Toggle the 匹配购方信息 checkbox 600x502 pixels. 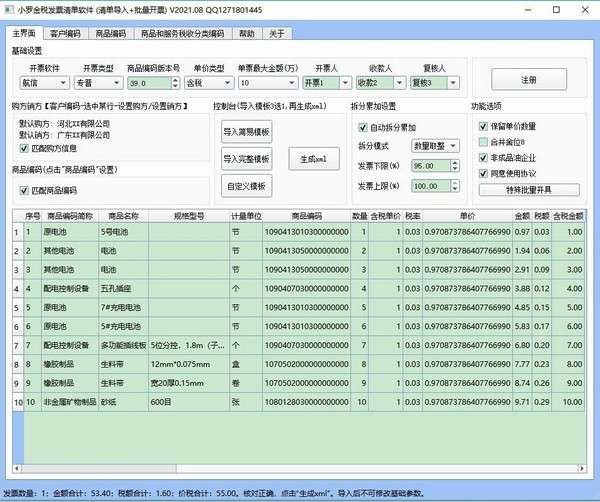pos(25,149)
